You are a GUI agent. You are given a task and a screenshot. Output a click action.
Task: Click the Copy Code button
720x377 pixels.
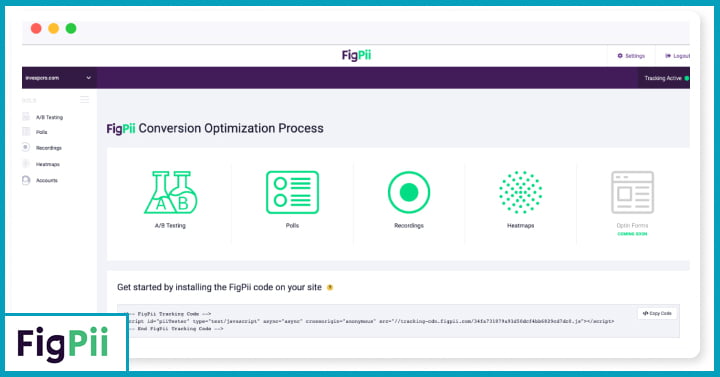657,313
